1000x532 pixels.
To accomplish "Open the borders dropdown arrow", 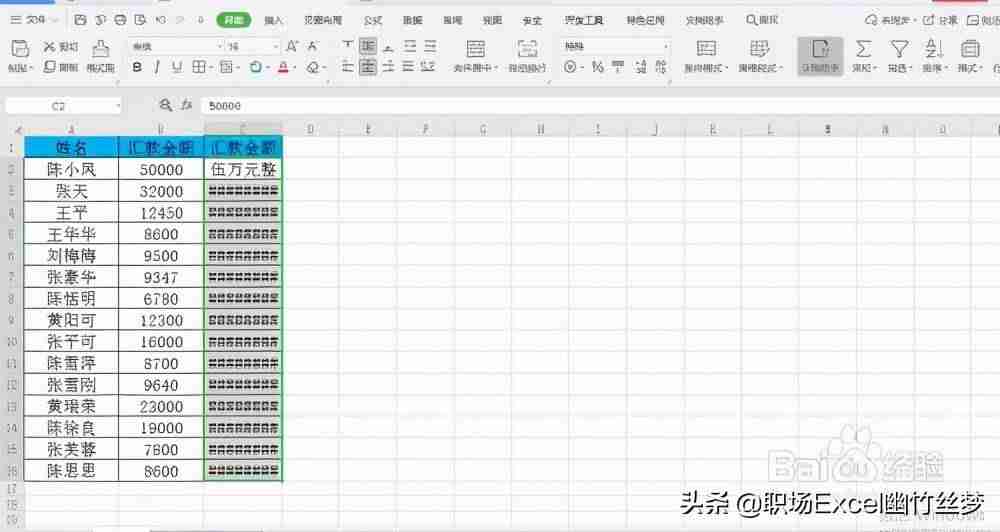I will (210, 68).
